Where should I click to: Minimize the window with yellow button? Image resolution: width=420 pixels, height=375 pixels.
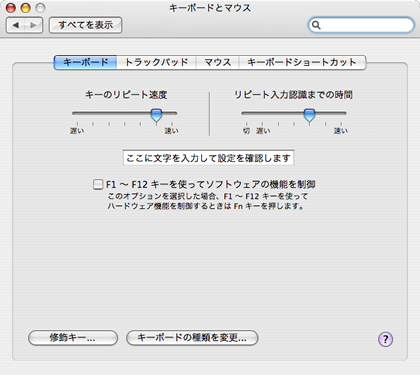[26, 8]
